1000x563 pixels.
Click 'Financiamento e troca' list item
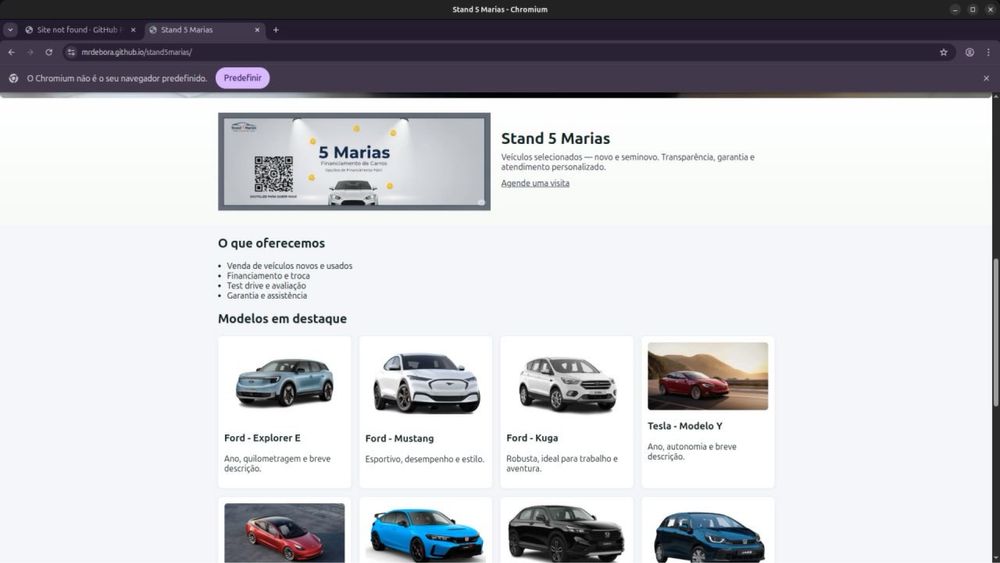click(x=268, y=276)
